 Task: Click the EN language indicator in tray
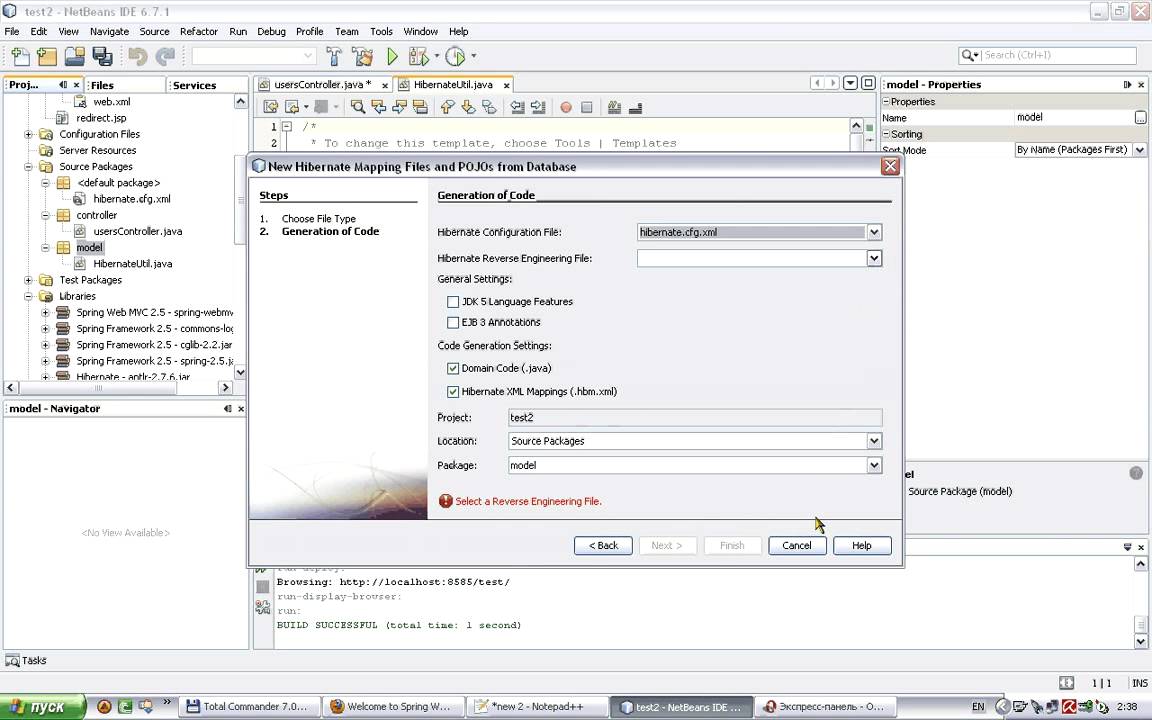tap(978, 707)
